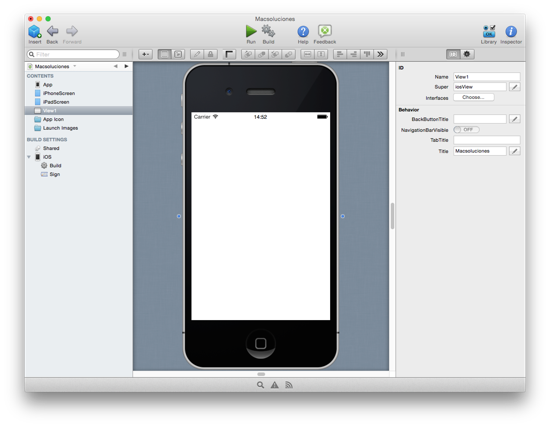Select the inspector properties tab
Image resolution: width=550 pixels, height=427 pixels.
453,54
